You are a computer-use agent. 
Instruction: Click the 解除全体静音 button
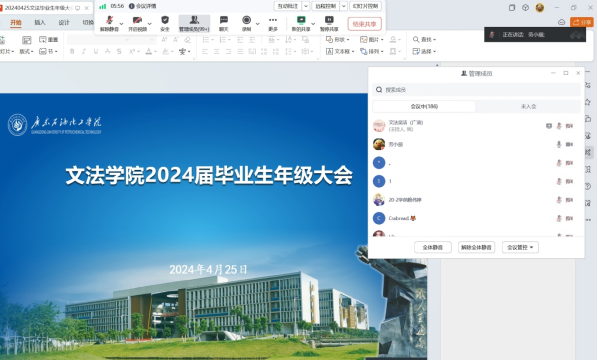point(476,247)
